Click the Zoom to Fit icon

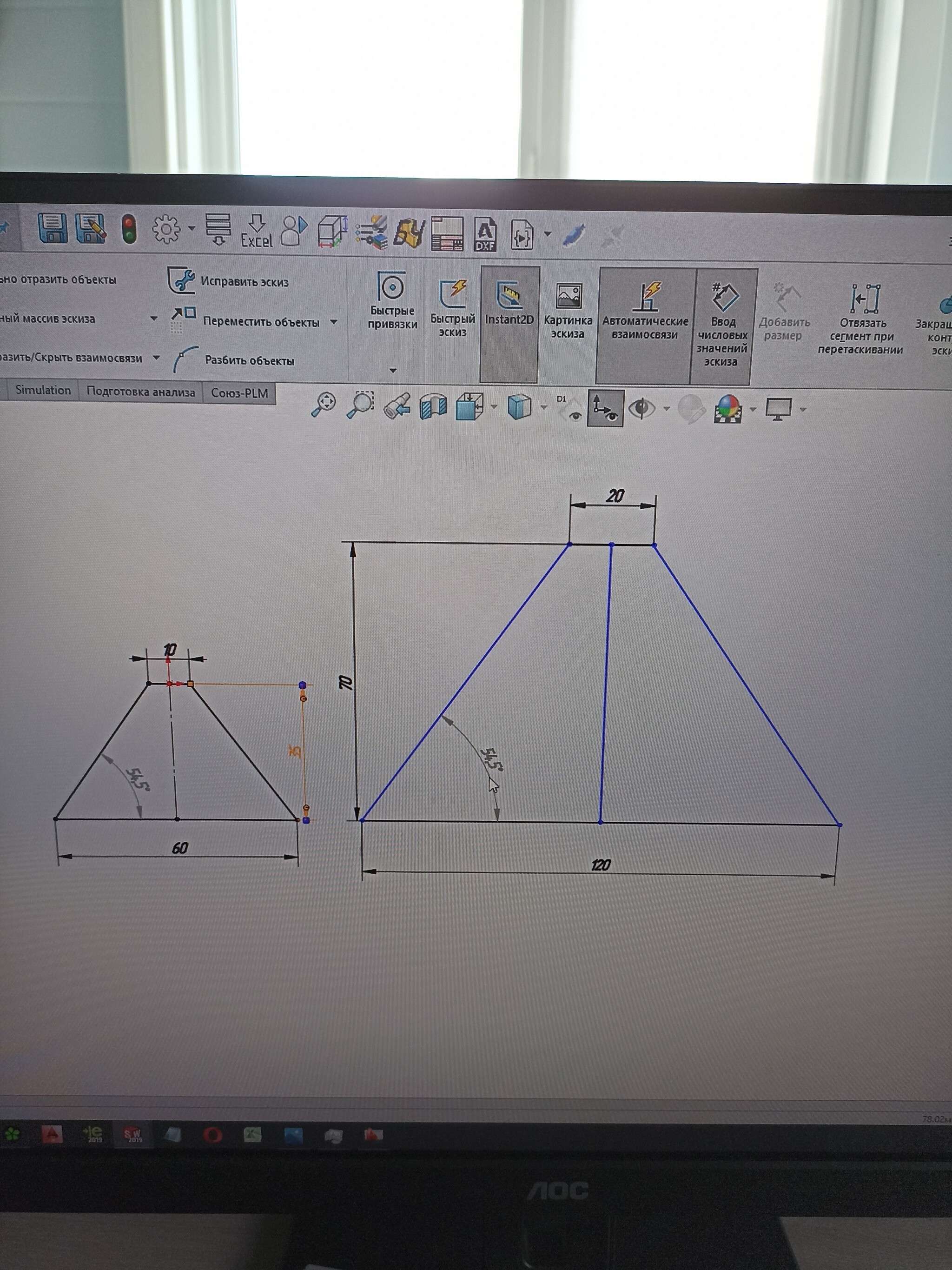pos(324,404)
